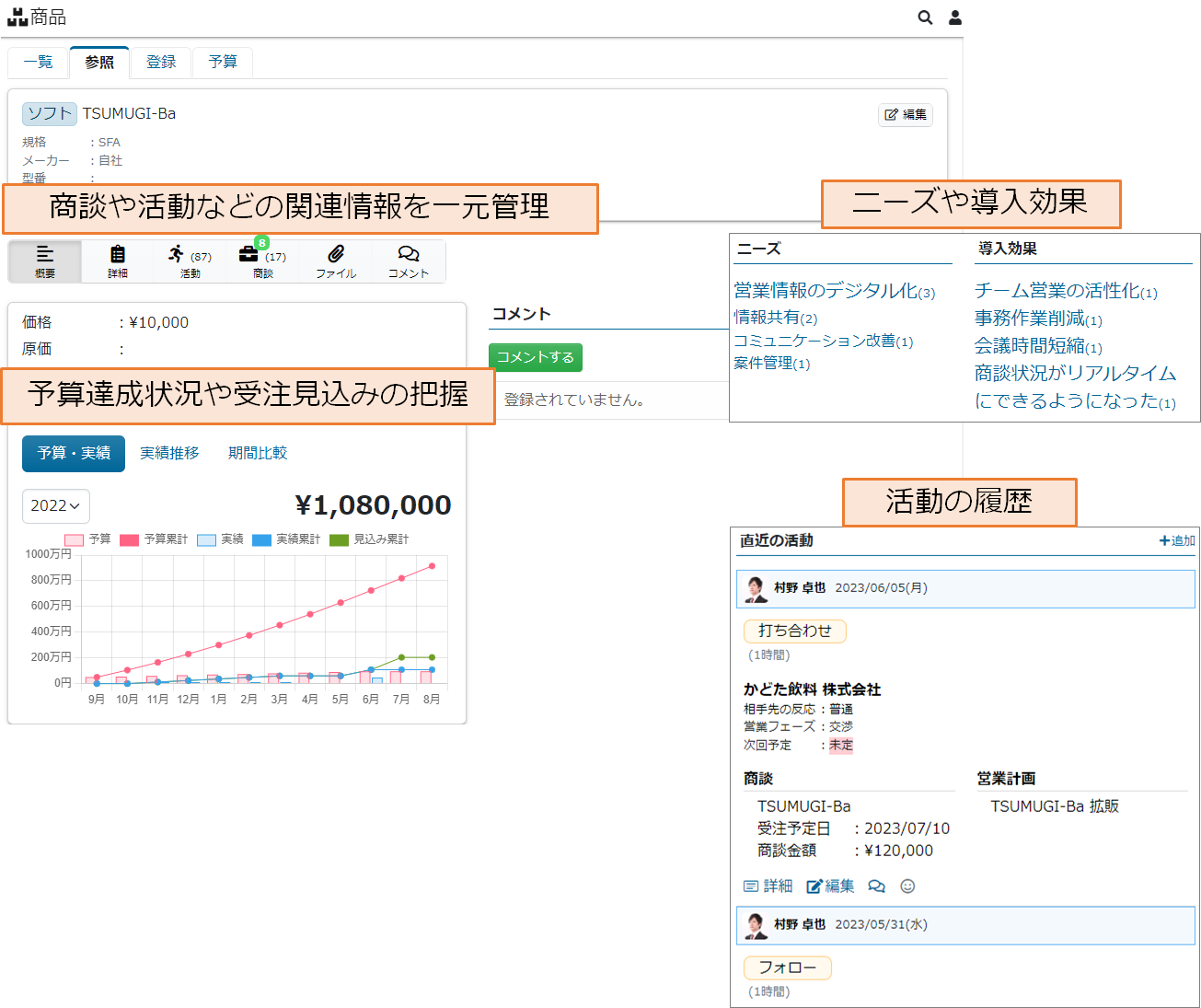Open the 2022 year dropdown
The image size is (1201, 1008).
pyautogui.click(x=55, y=505)
